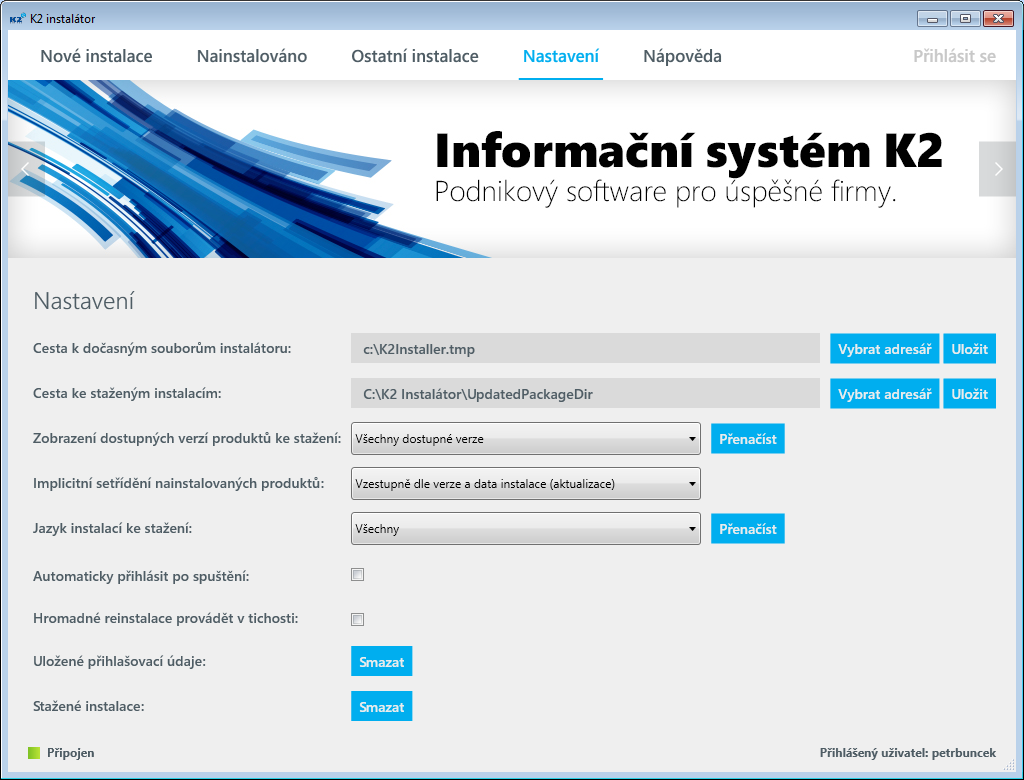Click label Stažené instalace
This screenshot has width=1024, height=780.
click(x=89, y=706)
